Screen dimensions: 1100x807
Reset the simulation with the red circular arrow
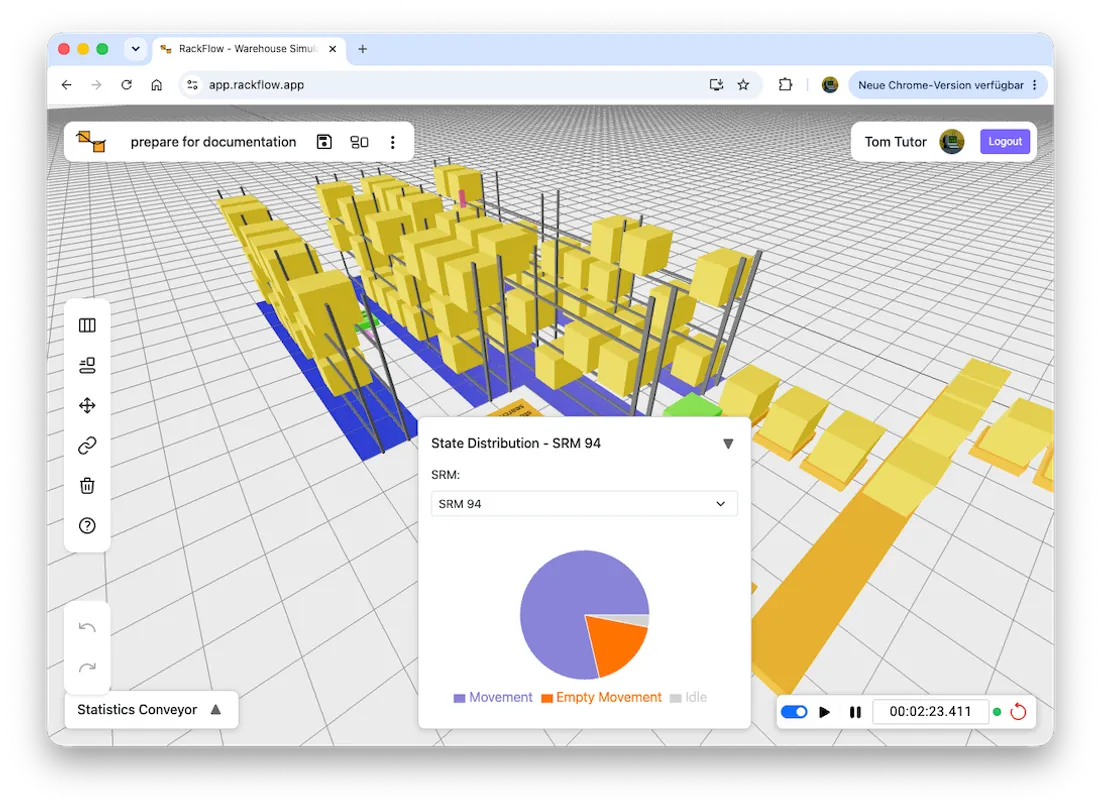[1018, 712]
